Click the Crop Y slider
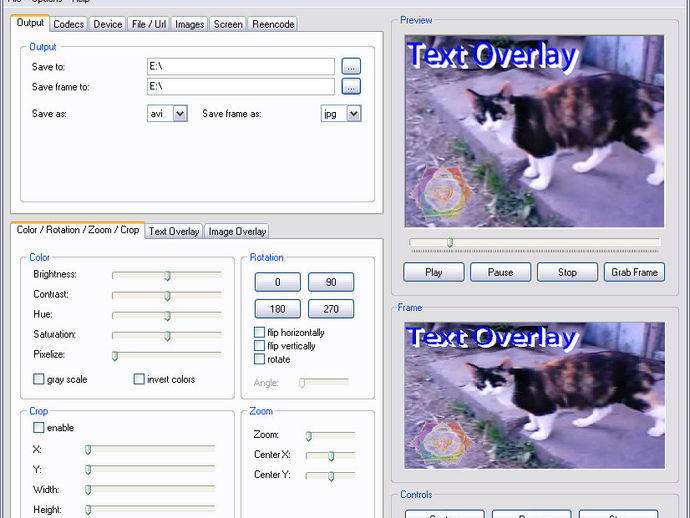This screenshot has height=518, width=690. tap(150, 470)
